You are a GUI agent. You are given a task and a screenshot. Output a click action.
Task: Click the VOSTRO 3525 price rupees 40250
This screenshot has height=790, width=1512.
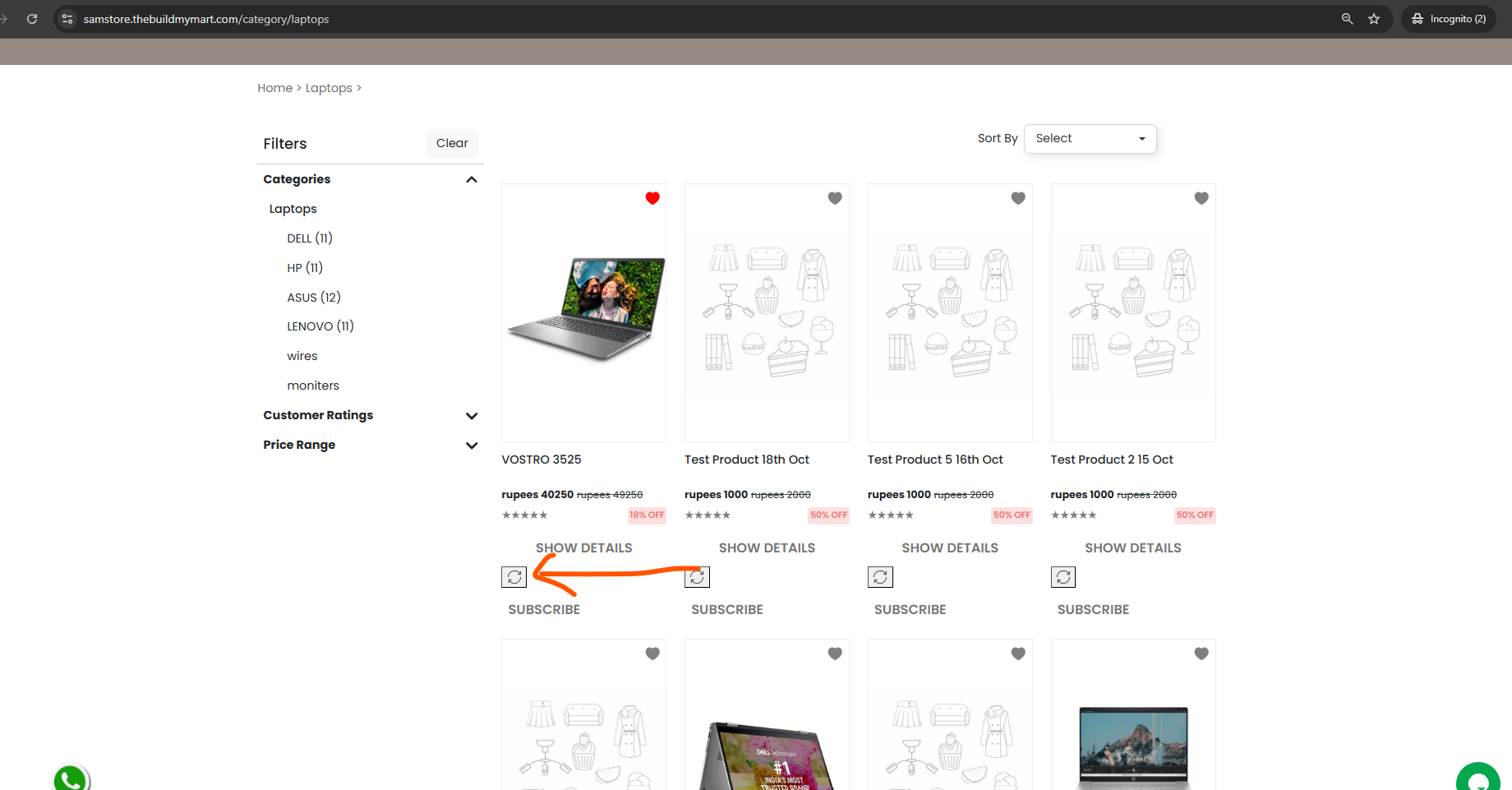tap(537, 495)
